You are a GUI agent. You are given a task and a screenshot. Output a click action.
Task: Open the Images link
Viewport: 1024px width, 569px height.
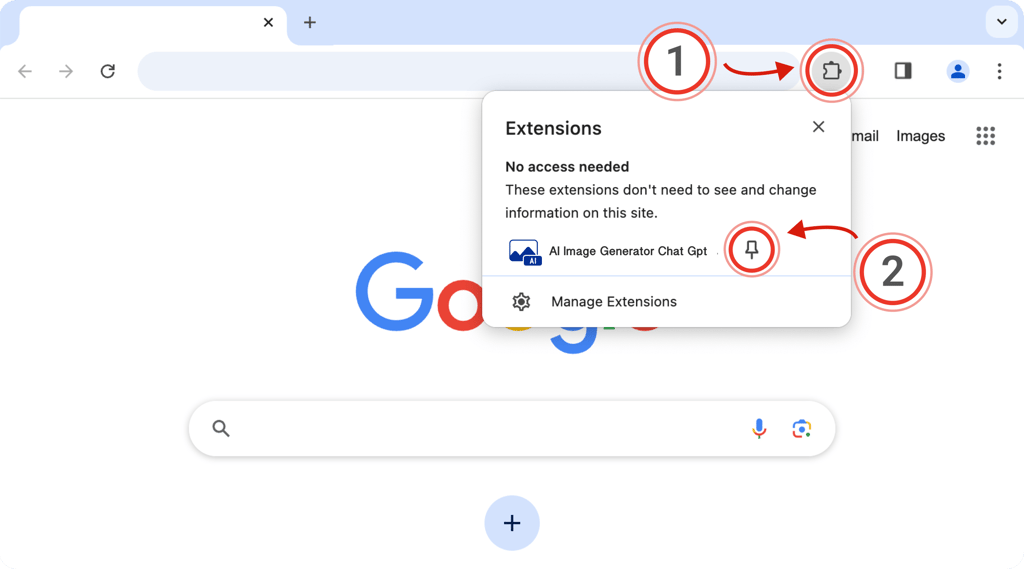tap(920, 136)
